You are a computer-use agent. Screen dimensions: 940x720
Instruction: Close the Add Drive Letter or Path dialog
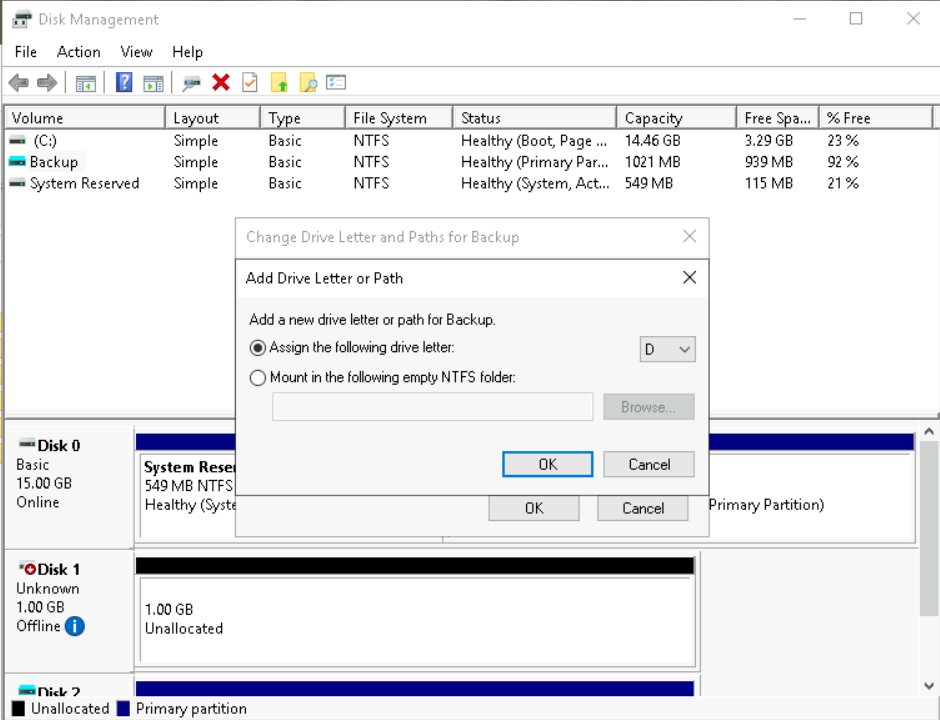coord(689,278)
